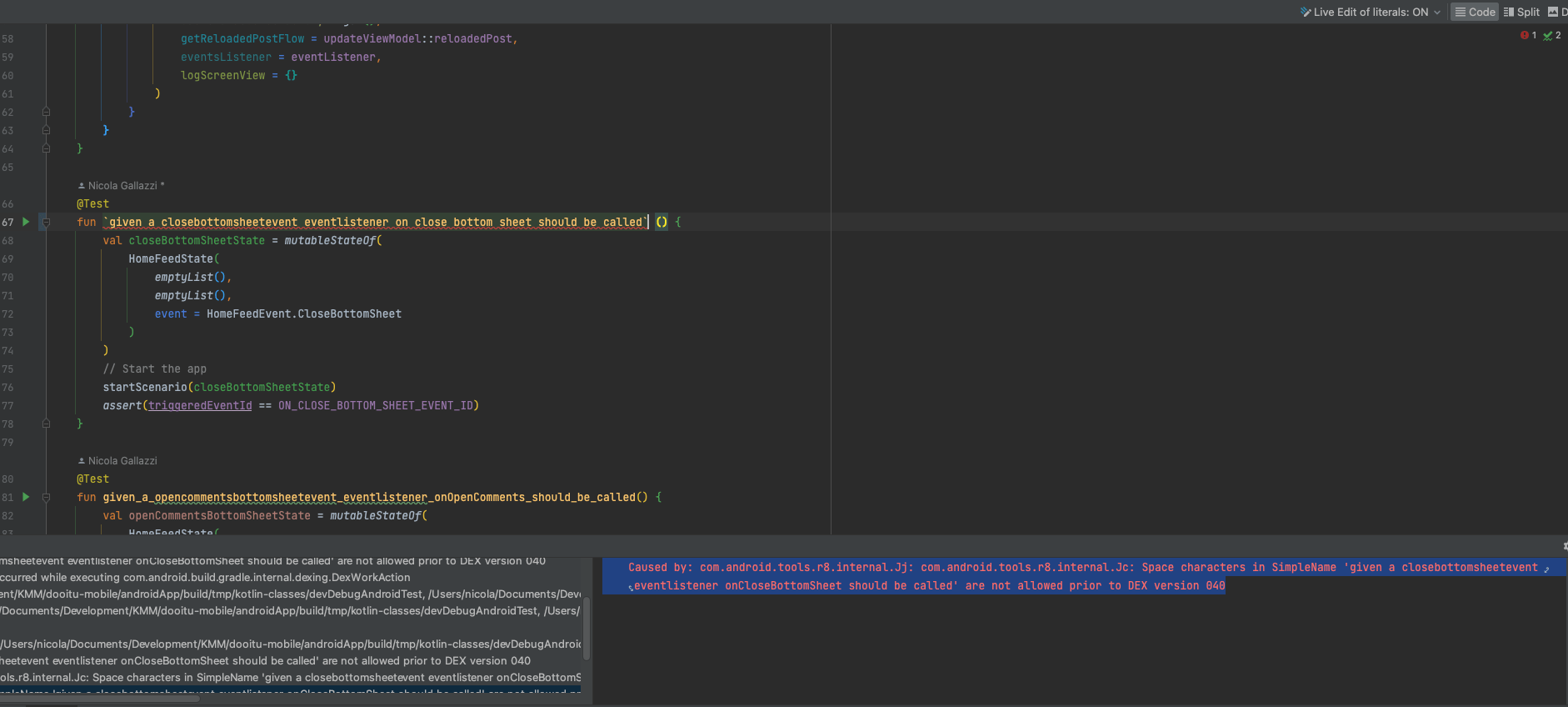The width and height of the screenshot is (1568, 707).
Task: Click the Live Edit pencil icon
Action: [1306, 12]
